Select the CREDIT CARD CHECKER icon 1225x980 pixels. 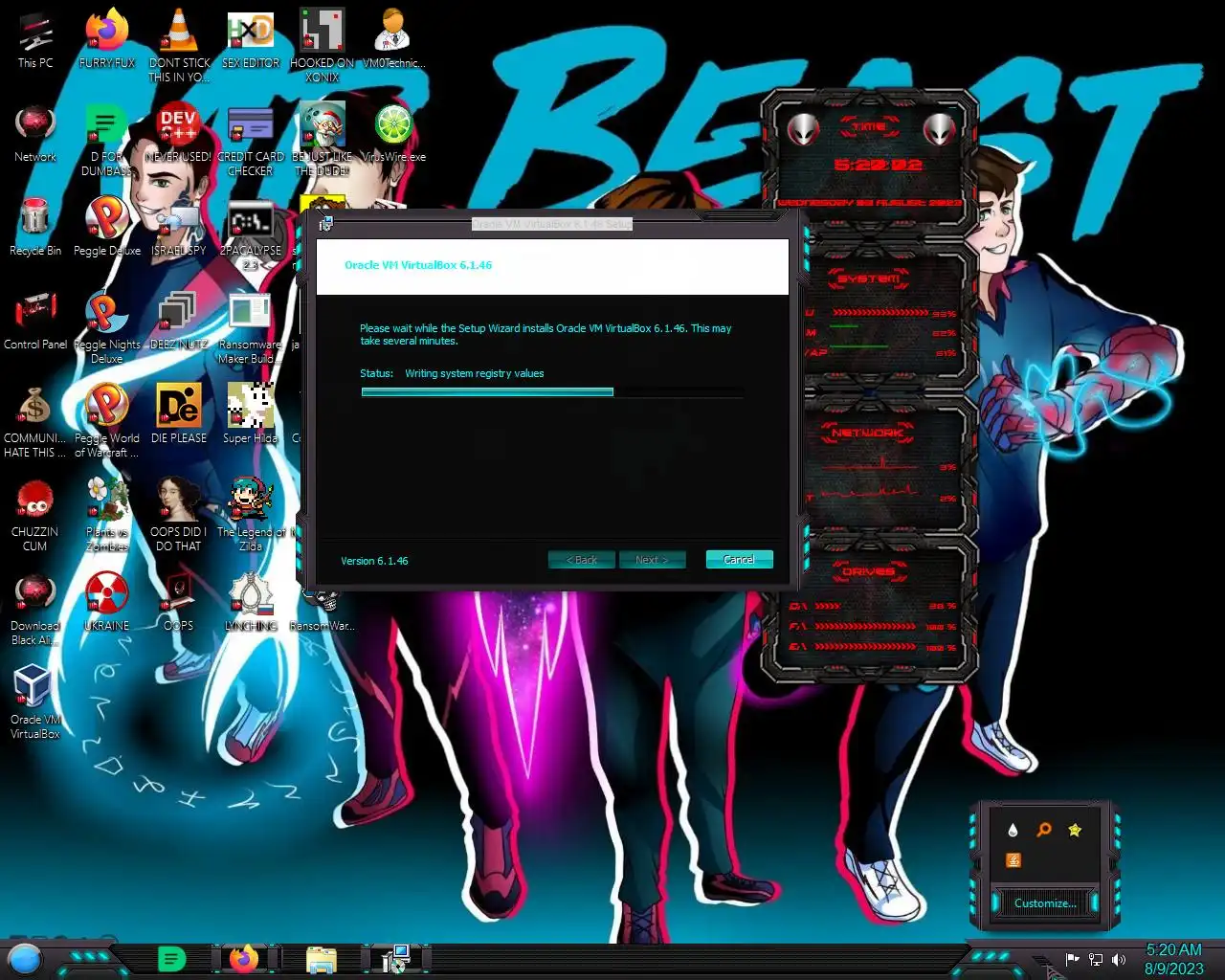point(250,140)
